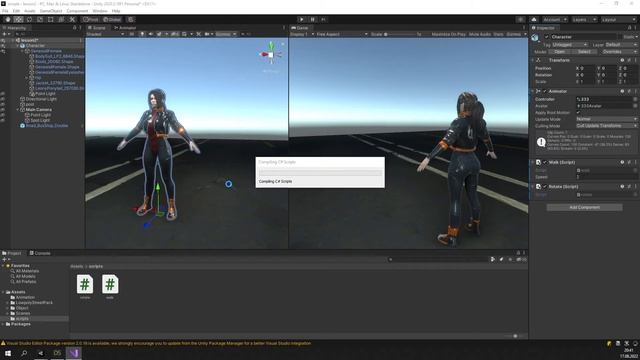Switch to the Console tab

point(40,253)
